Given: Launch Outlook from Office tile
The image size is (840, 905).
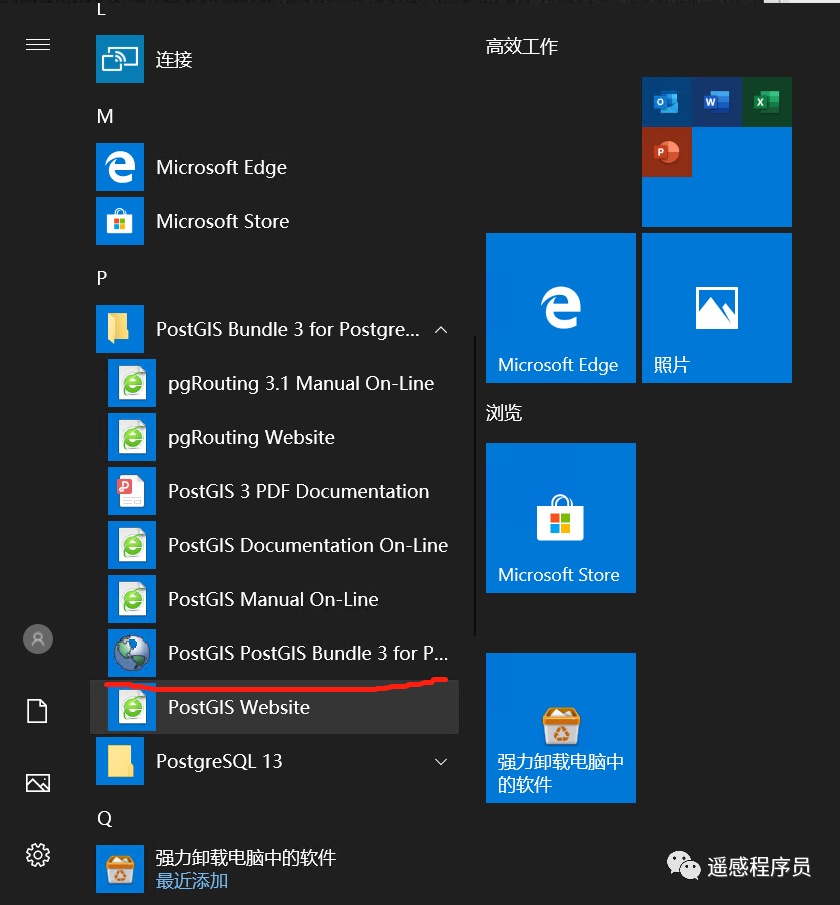Looking at the screenshot, I should pos(667,102).
